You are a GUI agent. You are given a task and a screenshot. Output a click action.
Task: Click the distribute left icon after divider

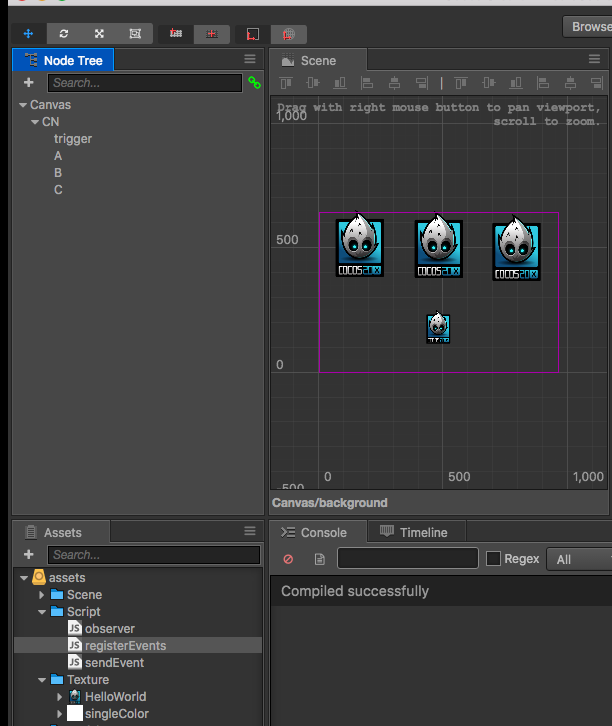[543, 83]
